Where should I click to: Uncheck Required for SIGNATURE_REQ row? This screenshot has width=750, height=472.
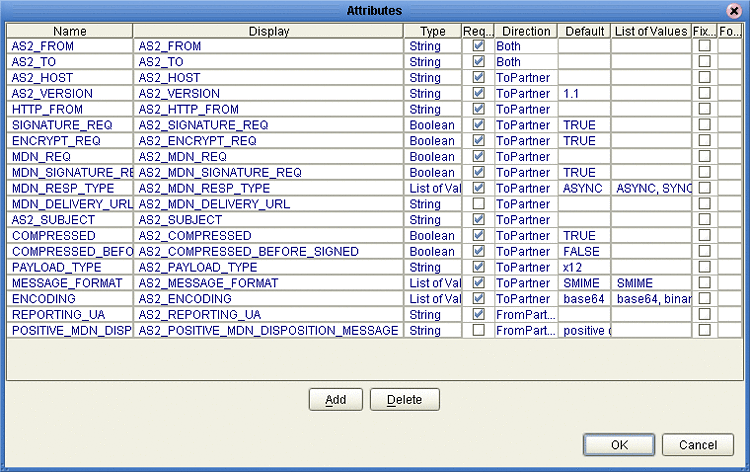click(x=478, y=125)
